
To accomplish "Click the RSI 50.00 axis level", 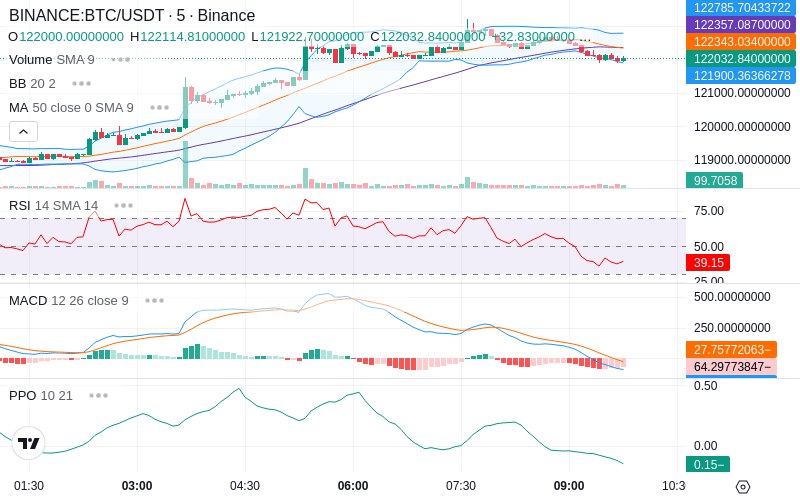I will [x=709, y=247].
